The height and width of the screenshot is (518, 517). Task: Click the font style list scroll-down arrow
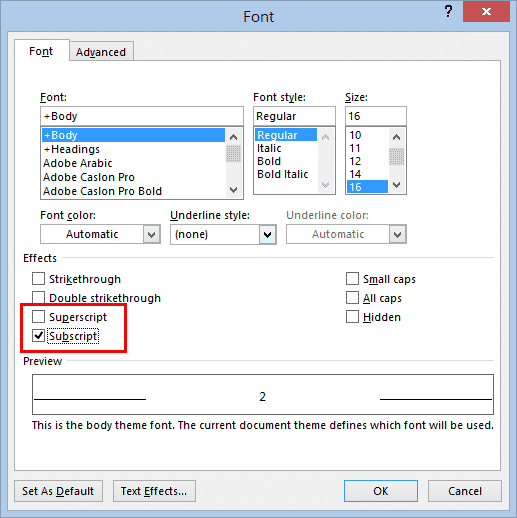pos(325,184)
